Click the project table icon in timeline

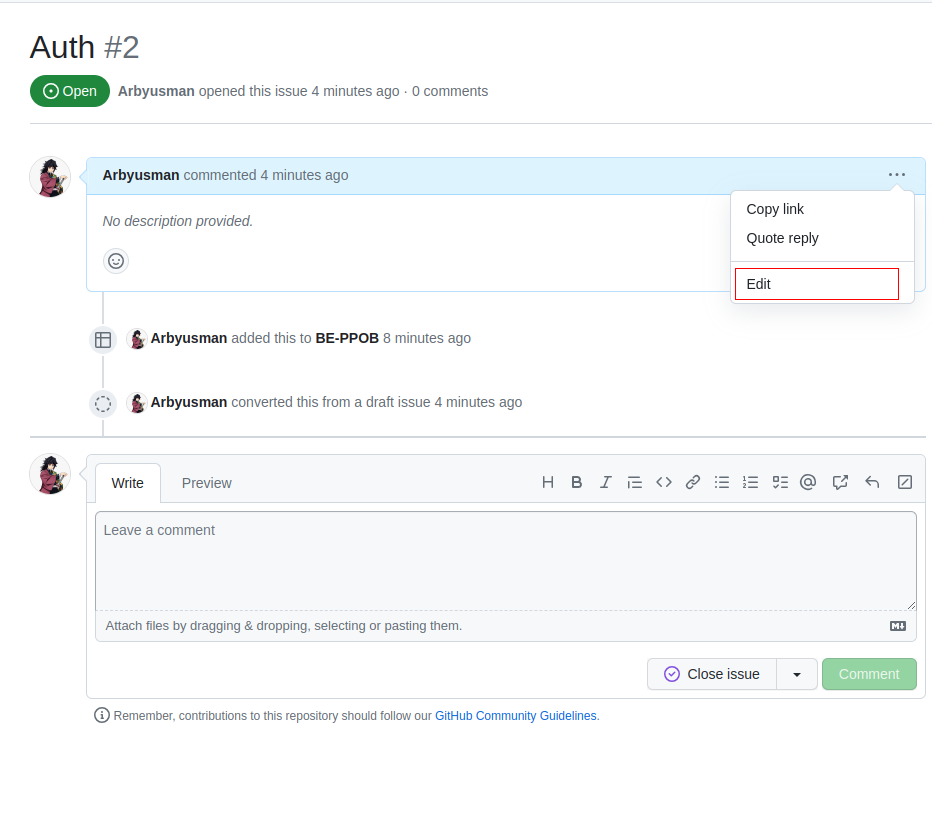103,339
